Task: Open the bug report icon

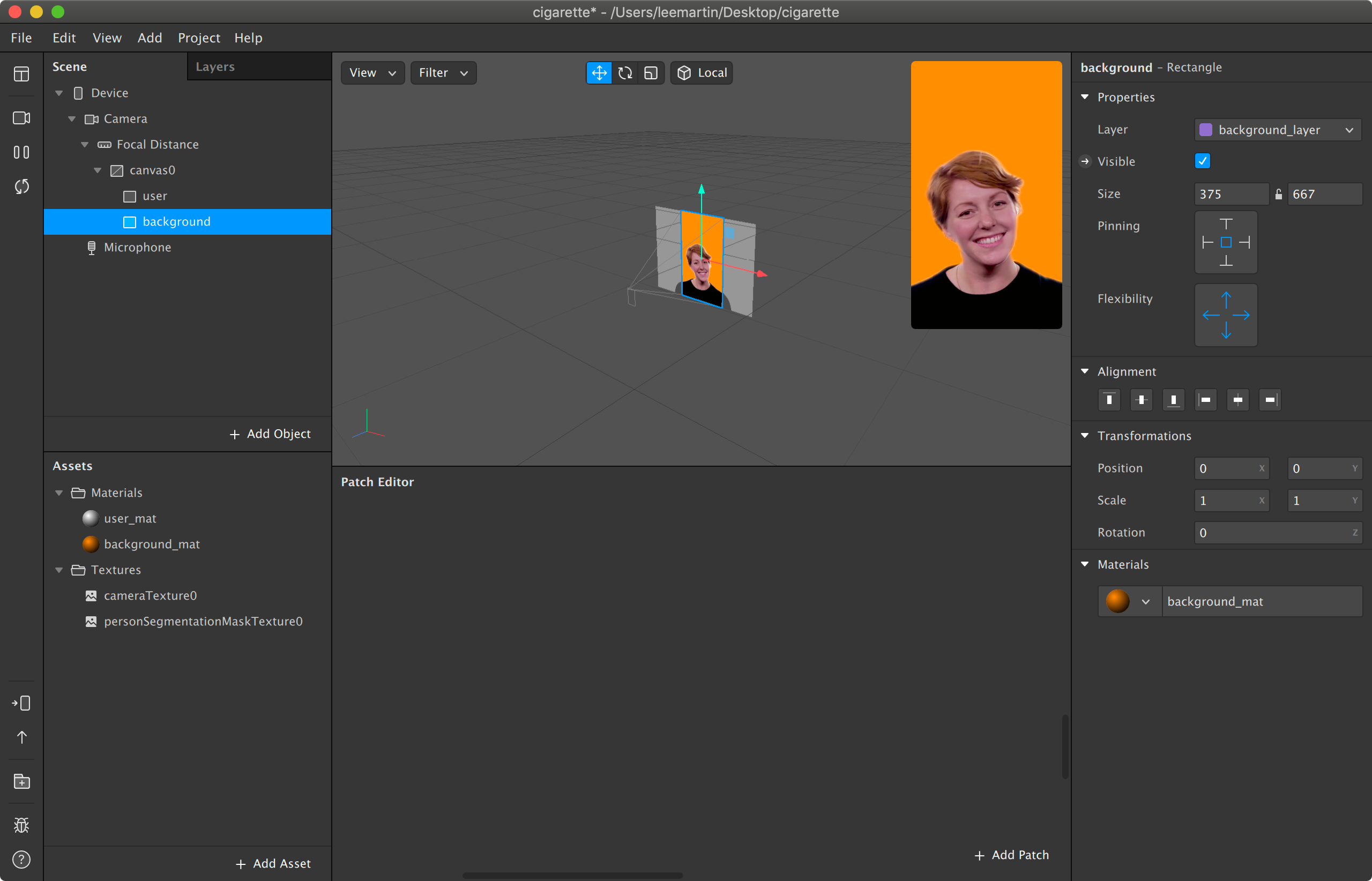Action: (x=21, y=825)
